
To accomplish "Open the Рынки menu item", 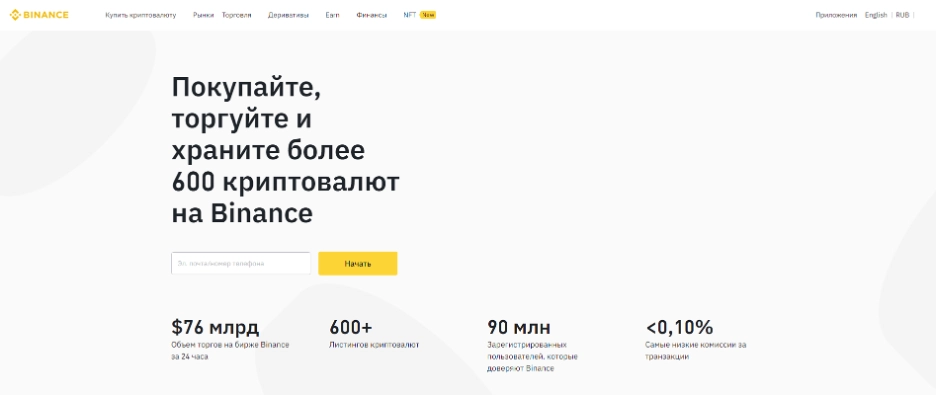I will 204,15.
